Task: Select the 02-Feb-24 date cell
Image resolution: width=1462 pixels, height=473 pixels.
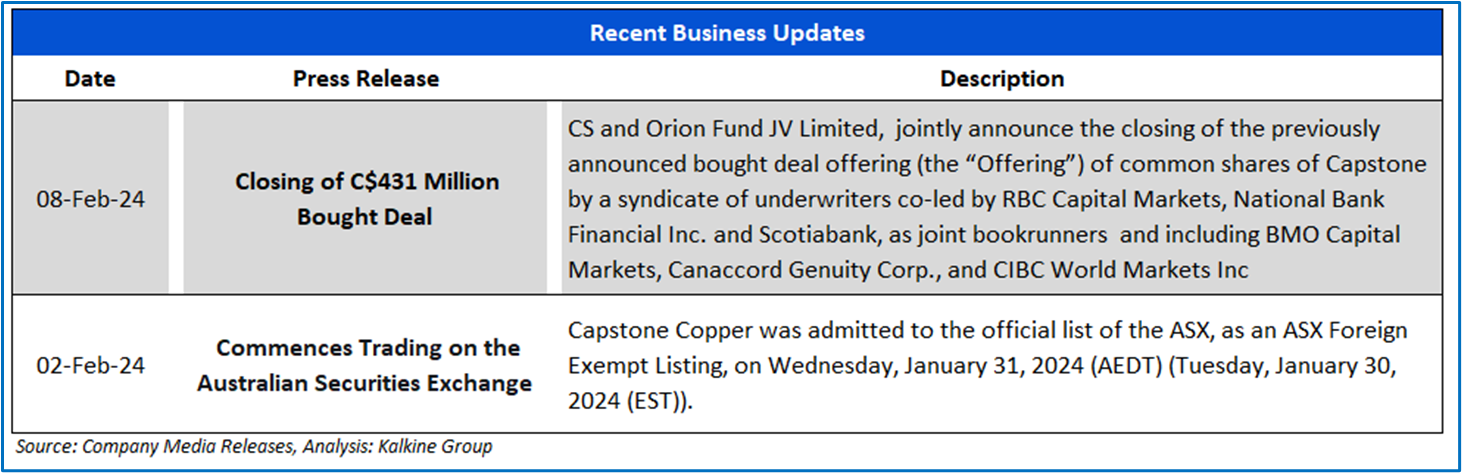Action: pos(90,365)
